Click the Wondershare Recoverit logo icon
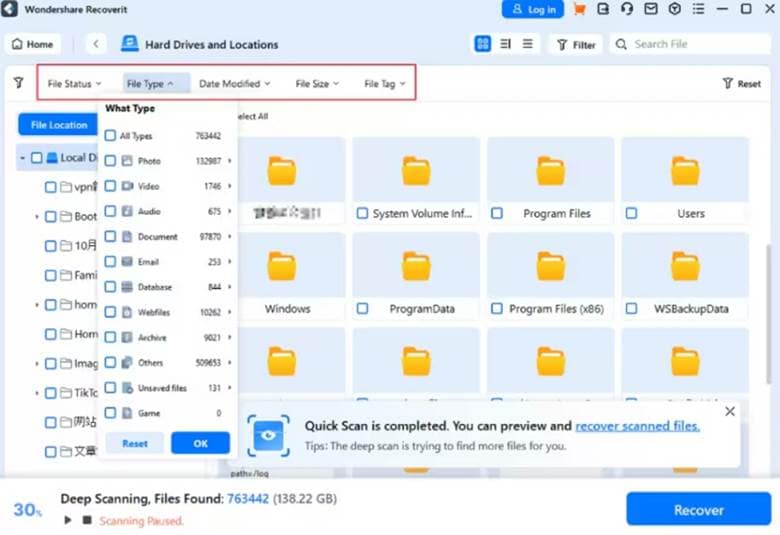 [x=9, y=9]
